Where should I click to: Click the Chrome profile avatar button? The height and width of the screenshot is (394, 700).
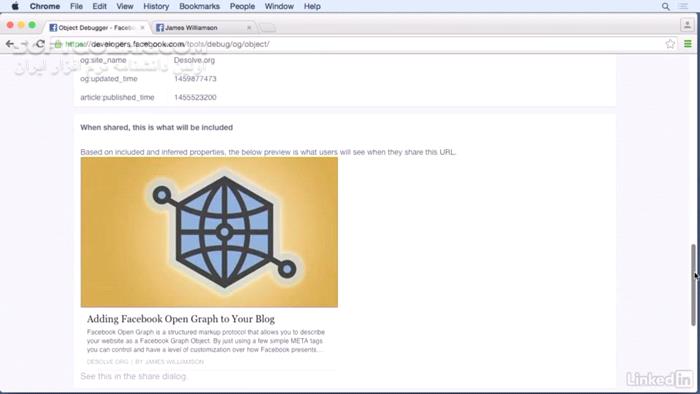click(687, 25)
